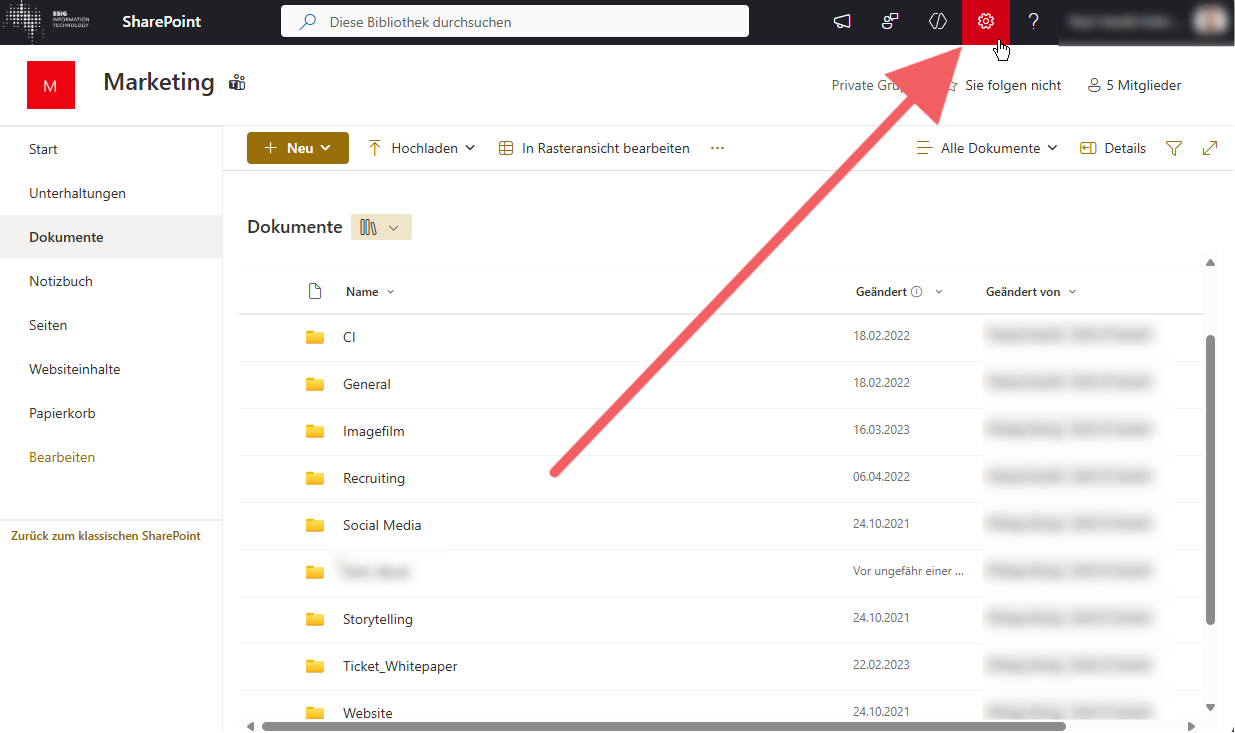Screen dimensions: 1235x733
Task: Expand the Alle Dokumente view selector
Action: point(987,148)
